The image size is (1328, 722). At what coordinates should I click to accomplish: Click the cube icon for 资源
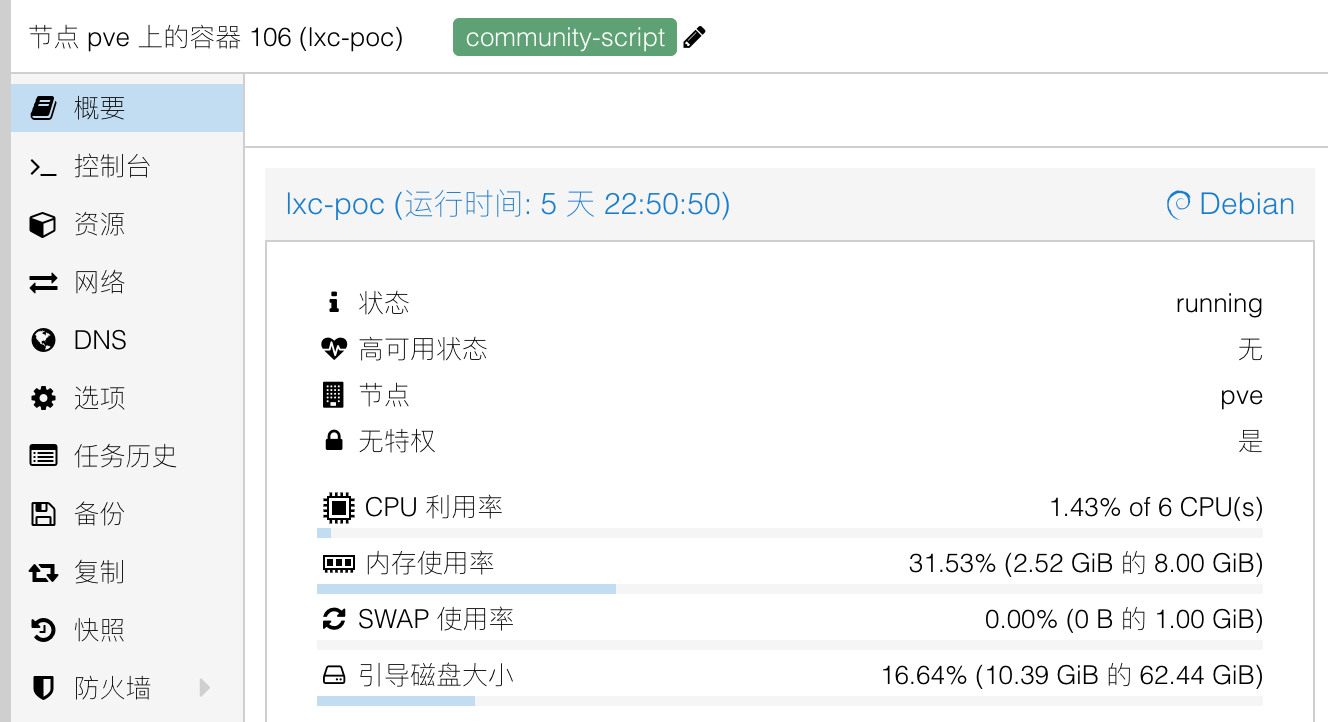[43, 225]
